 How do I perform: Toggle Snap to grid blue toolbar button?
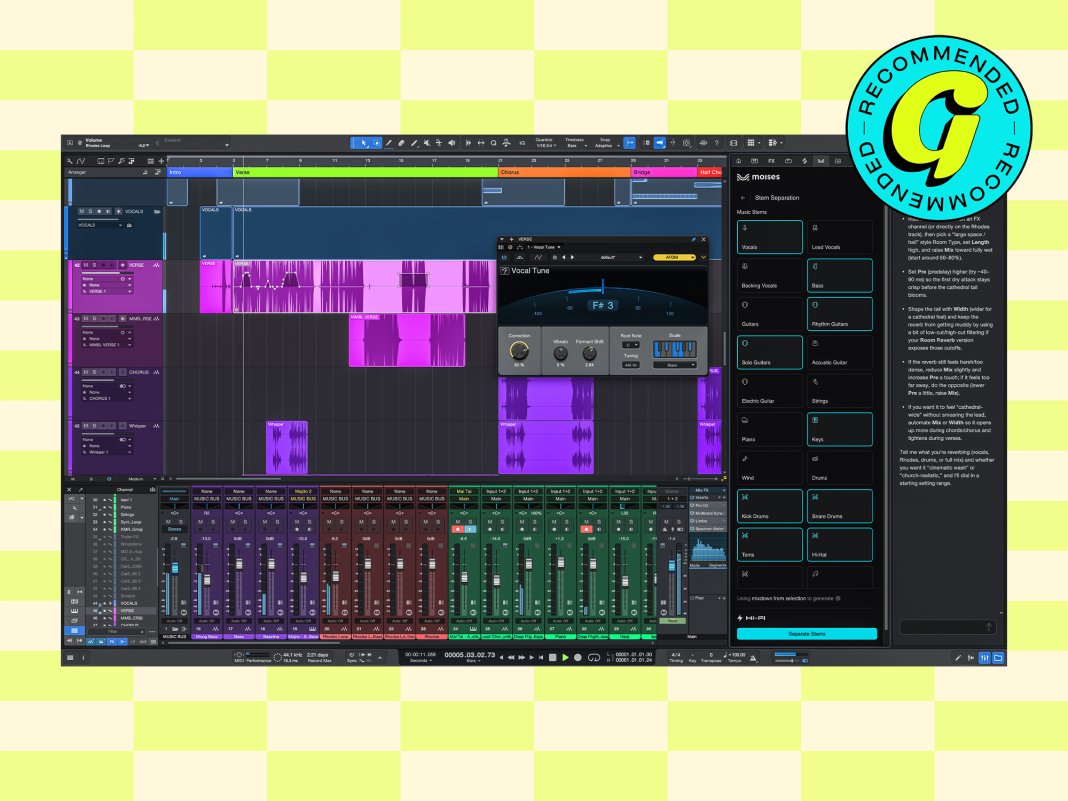(629, 143)
